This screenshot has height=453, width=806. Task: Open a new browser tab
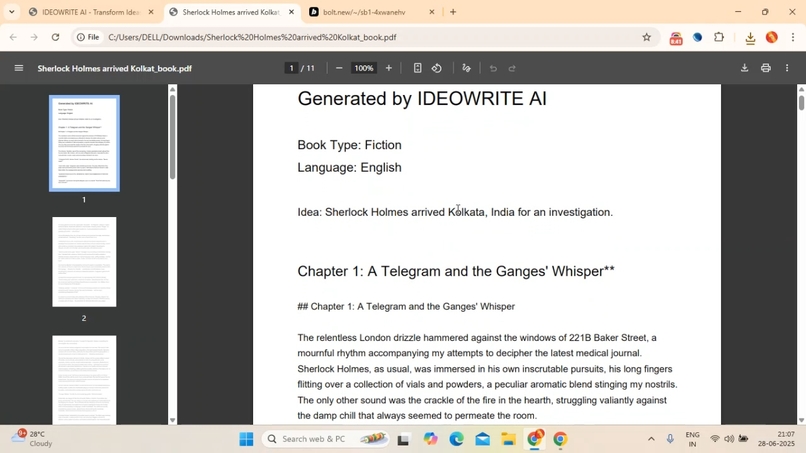coord(453,12)
